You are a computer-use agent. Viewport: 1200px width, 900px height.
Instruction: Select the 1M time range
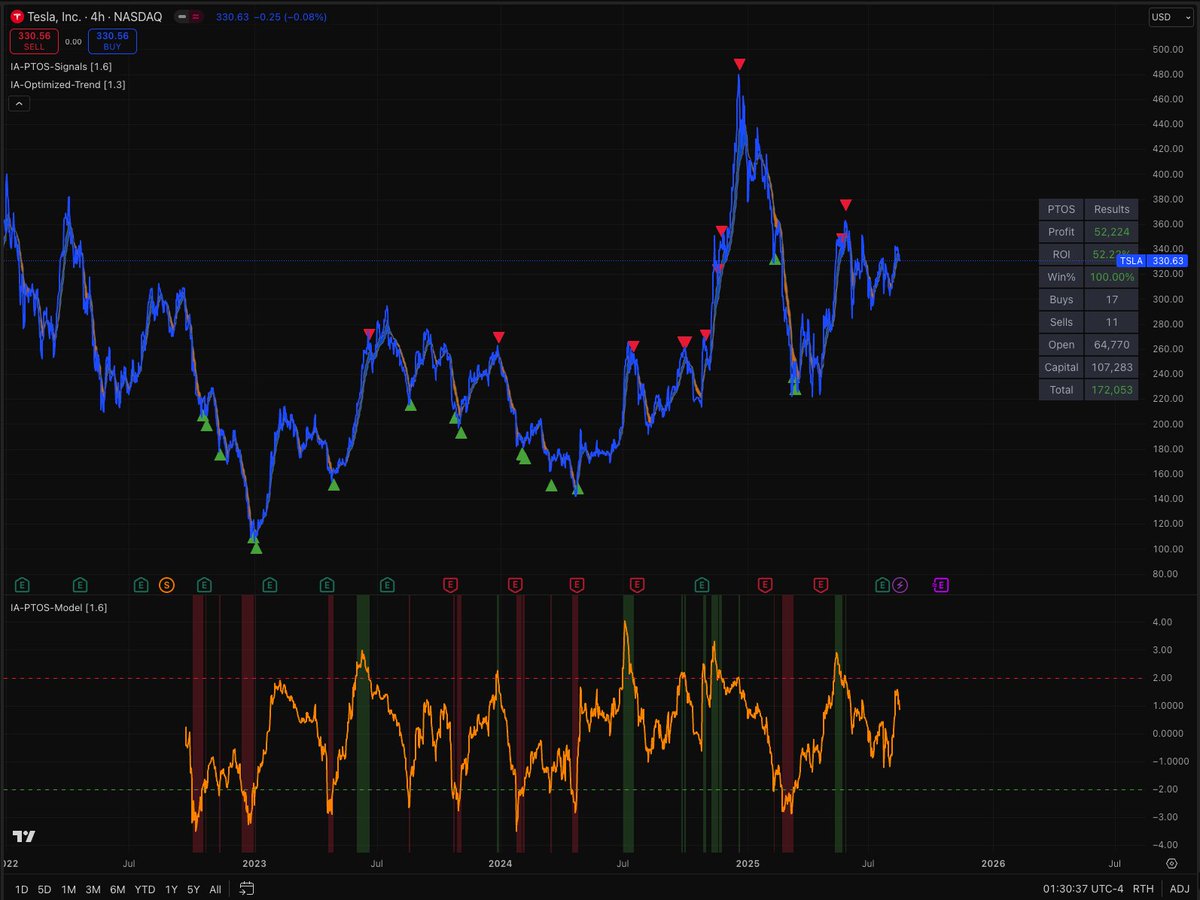(69, 889)
